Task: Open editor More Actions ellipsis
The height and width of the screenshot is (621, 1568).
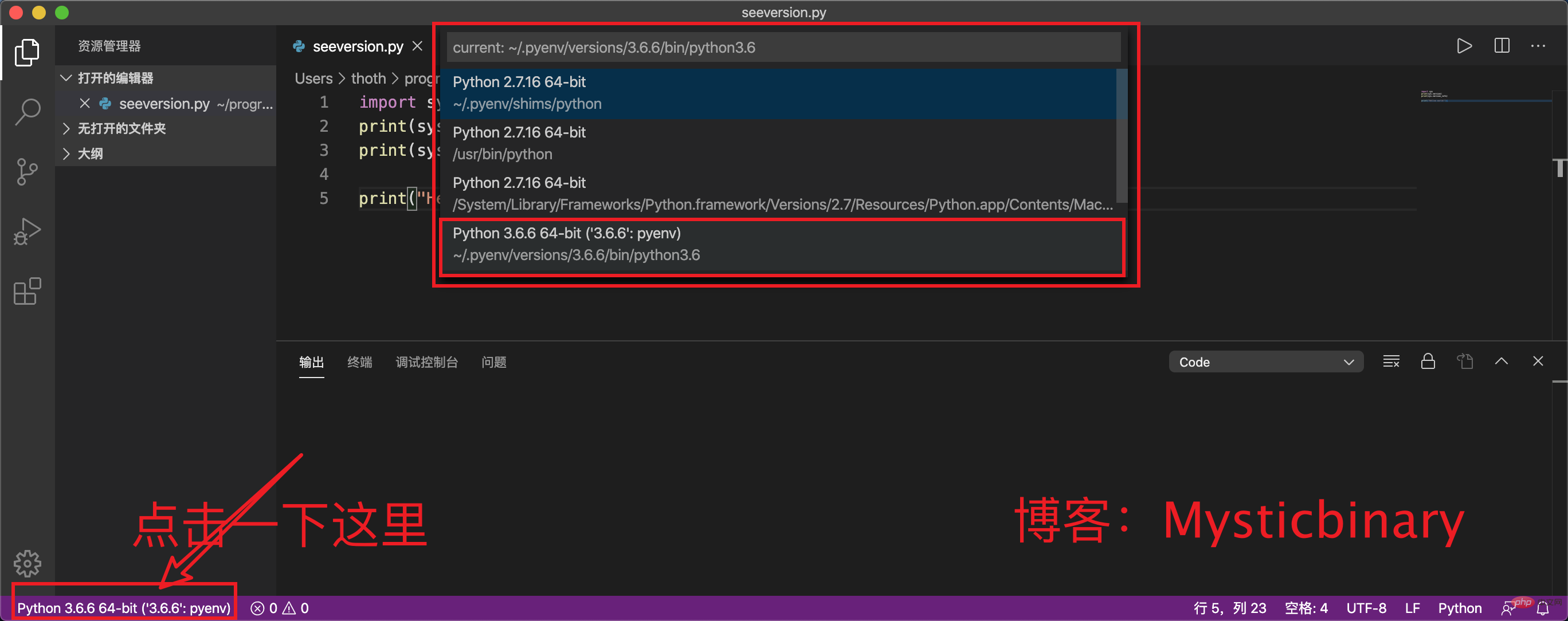Action: point(1538,46)
